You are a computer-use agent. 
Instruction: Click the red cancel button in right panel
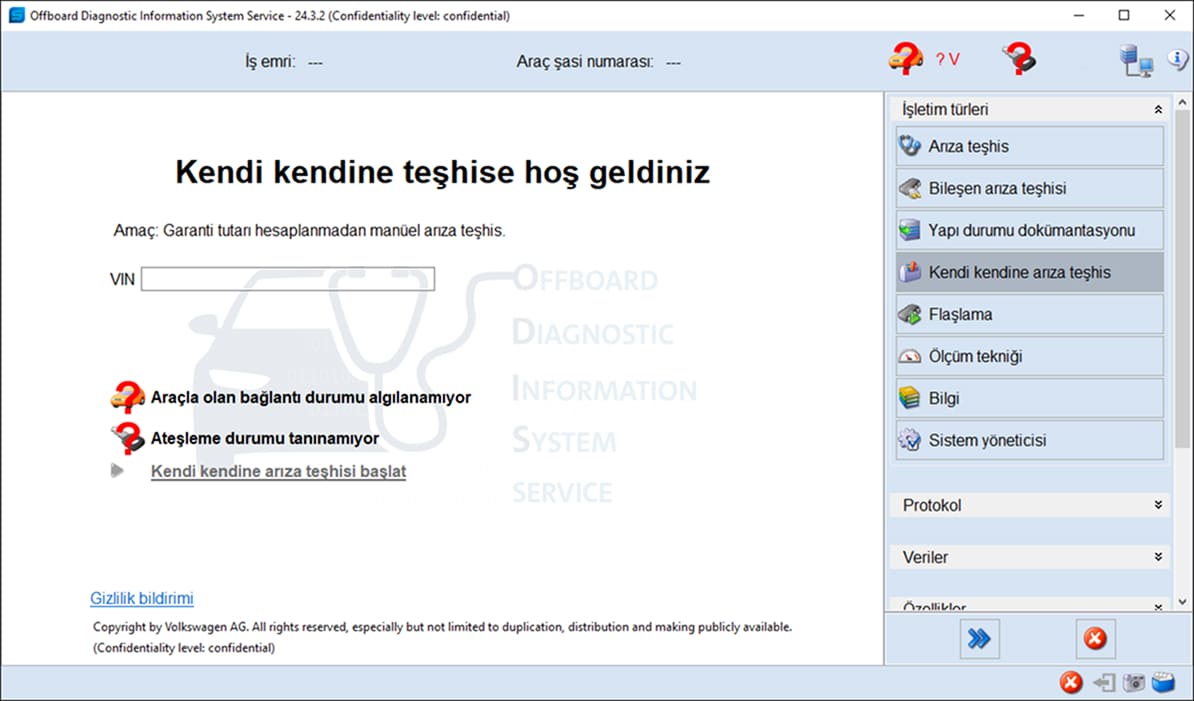point(1095,639)
